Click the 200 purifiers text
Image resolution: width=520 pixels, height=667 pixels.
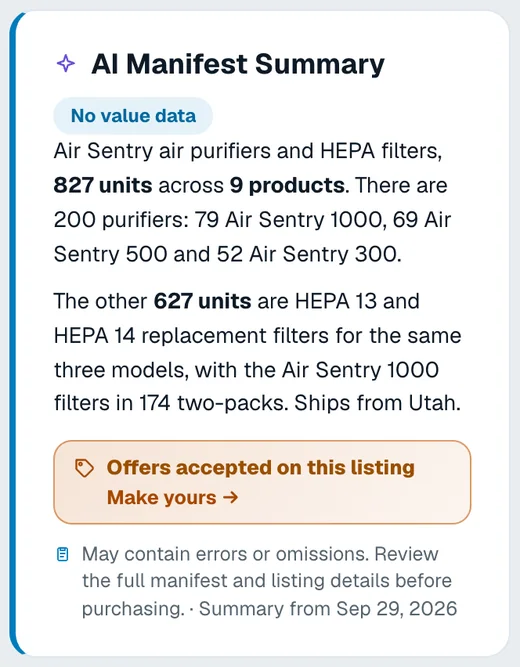121,220
